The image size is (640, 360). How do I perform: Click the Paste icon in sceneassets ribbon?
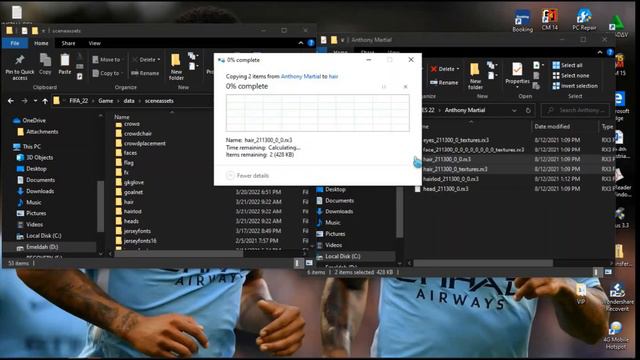click(x=64, y=64)
